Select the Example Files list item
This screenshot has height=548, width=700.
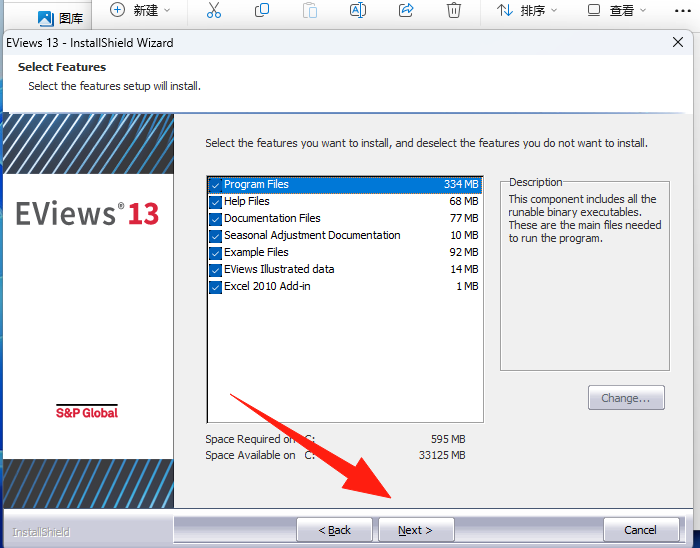point(256,253)
